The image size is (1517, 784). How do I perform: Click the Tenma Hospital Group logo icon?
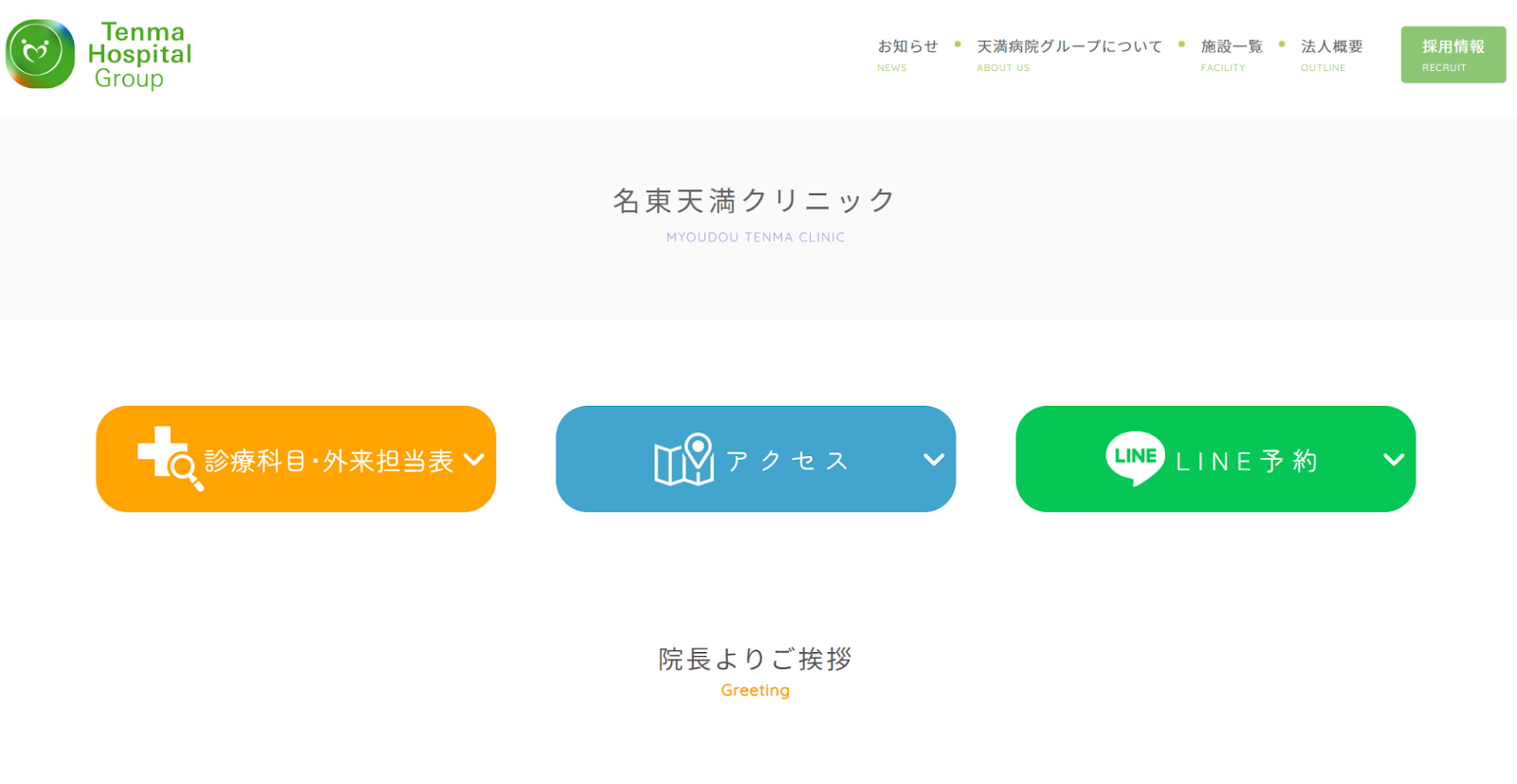coord(40,54)
